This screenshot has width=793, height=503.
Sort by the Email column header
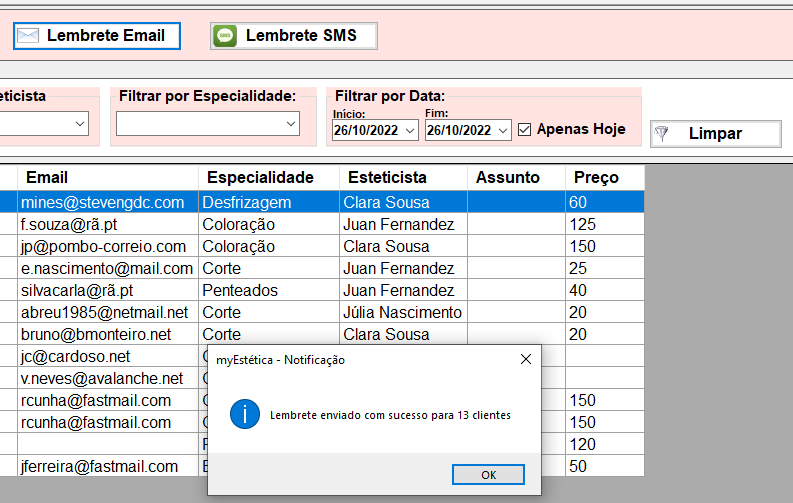tap(47, 177)
